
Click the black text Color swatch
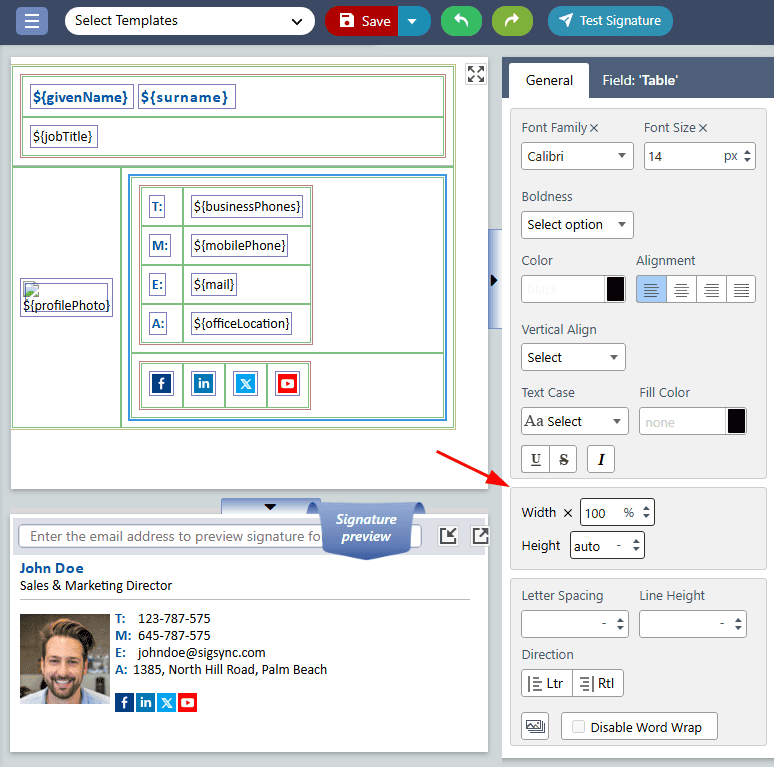pyautogui.click(x=616, y=289)
